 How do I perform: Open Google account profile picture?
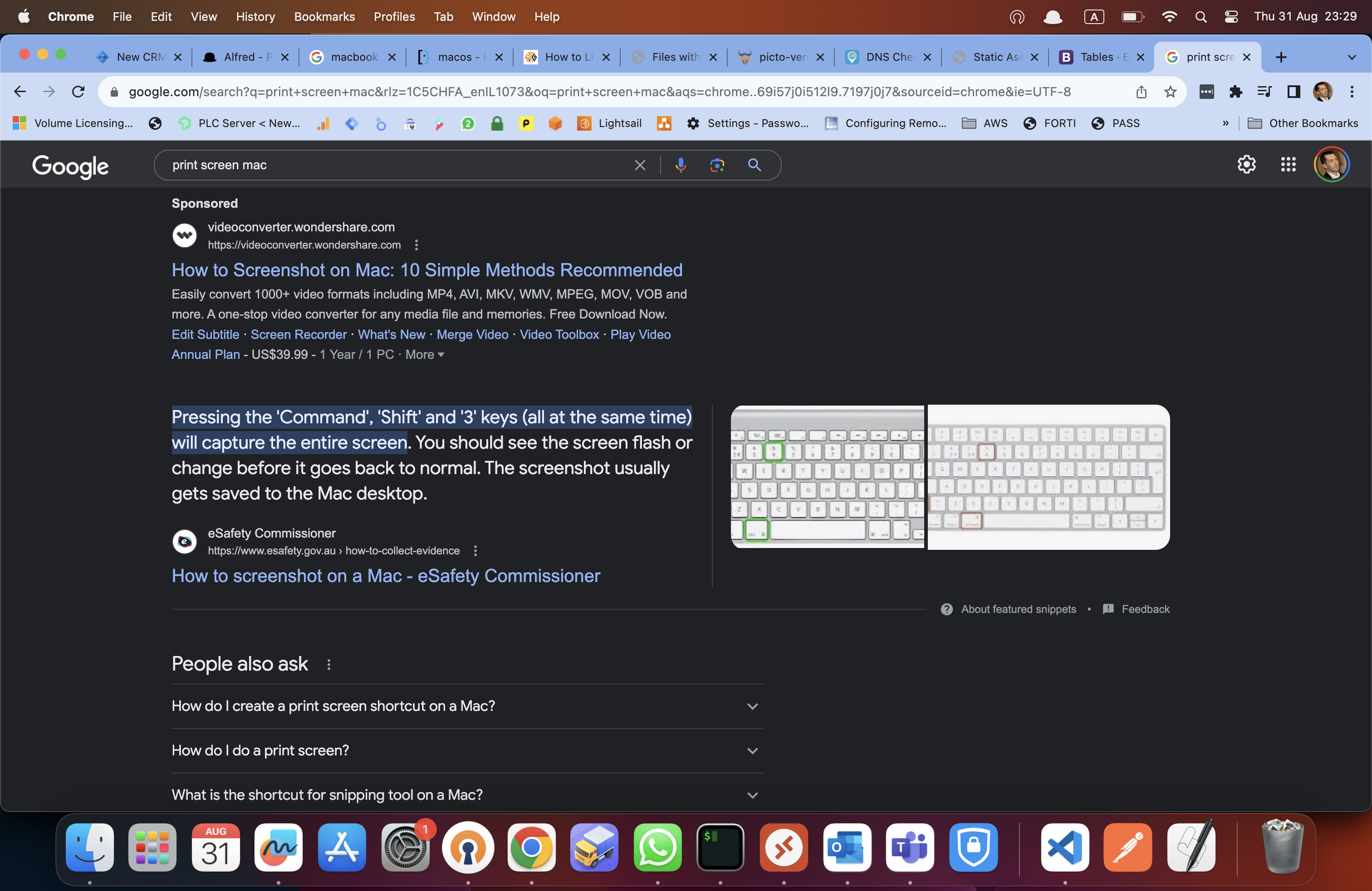tap(1331, 165)
